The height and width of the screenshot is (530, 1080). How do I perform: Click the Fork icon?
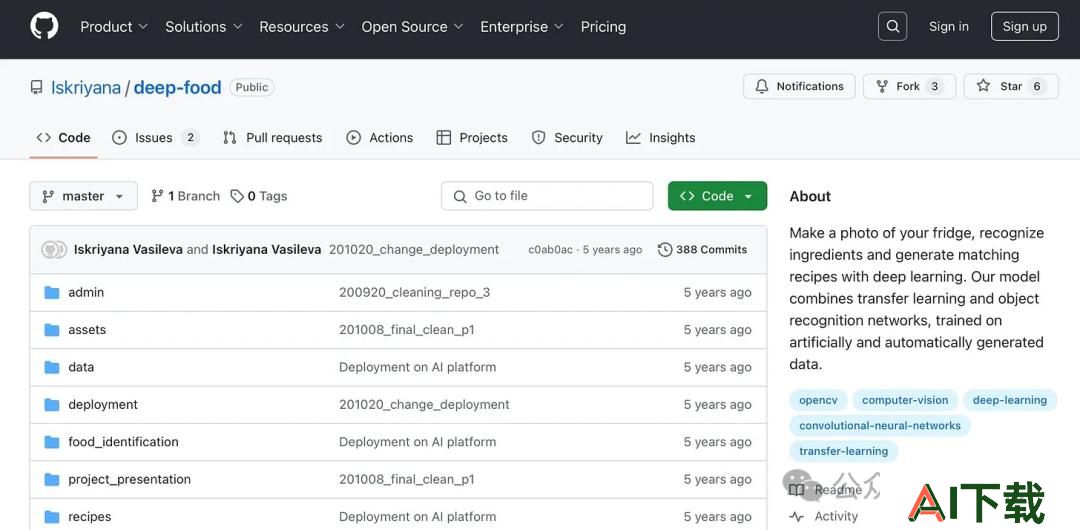point(882,86)
